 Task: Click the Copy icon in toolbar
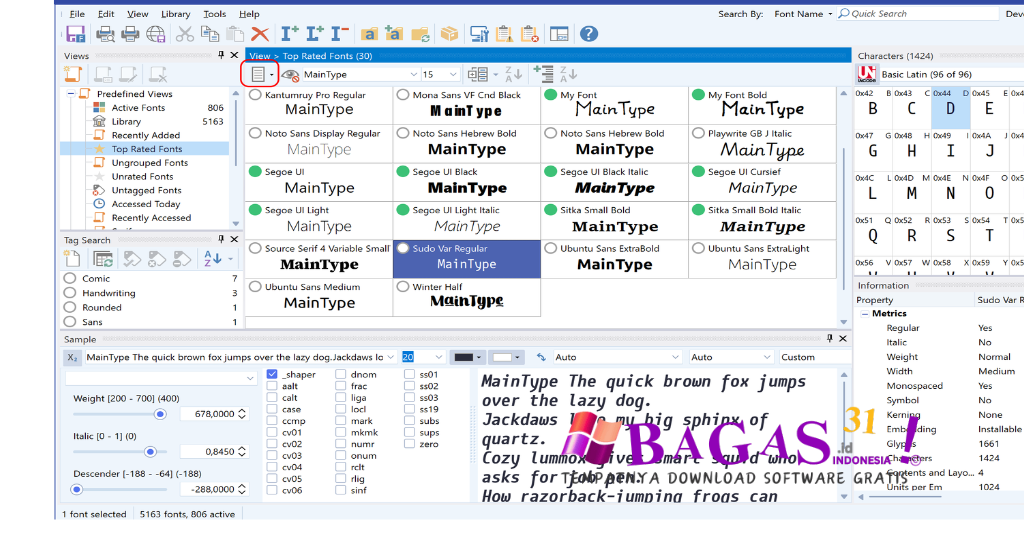point(210,34)
